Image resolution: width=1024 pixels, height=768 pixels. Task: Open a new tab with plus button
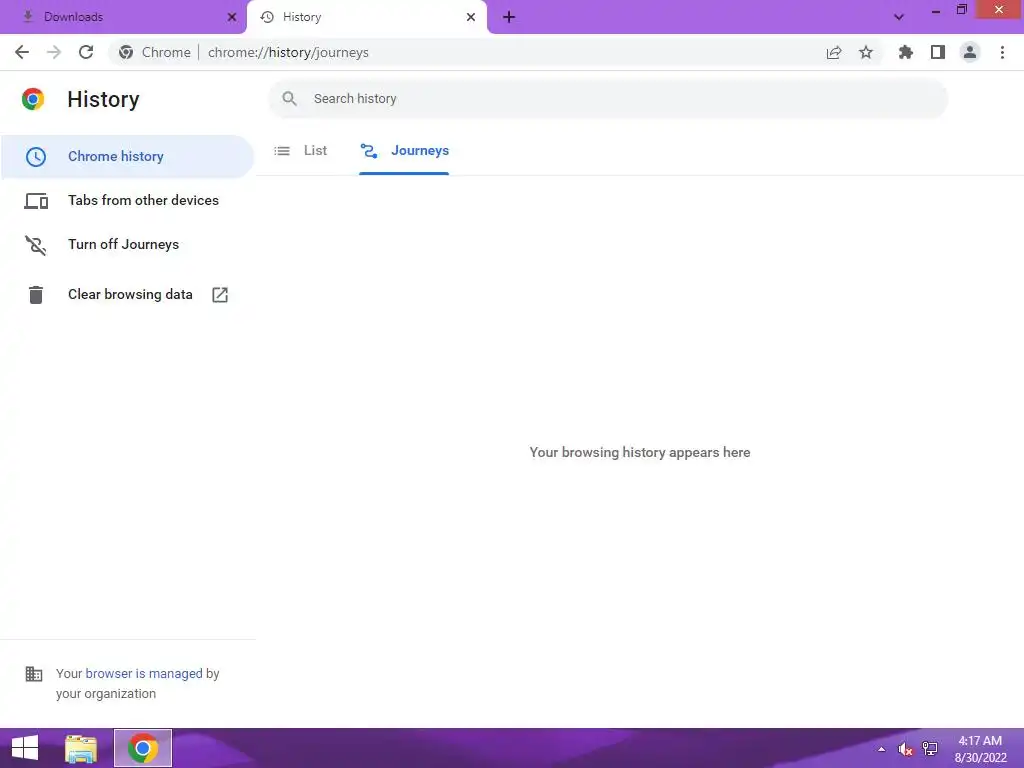pyautogui.click(x=509, y=17)
